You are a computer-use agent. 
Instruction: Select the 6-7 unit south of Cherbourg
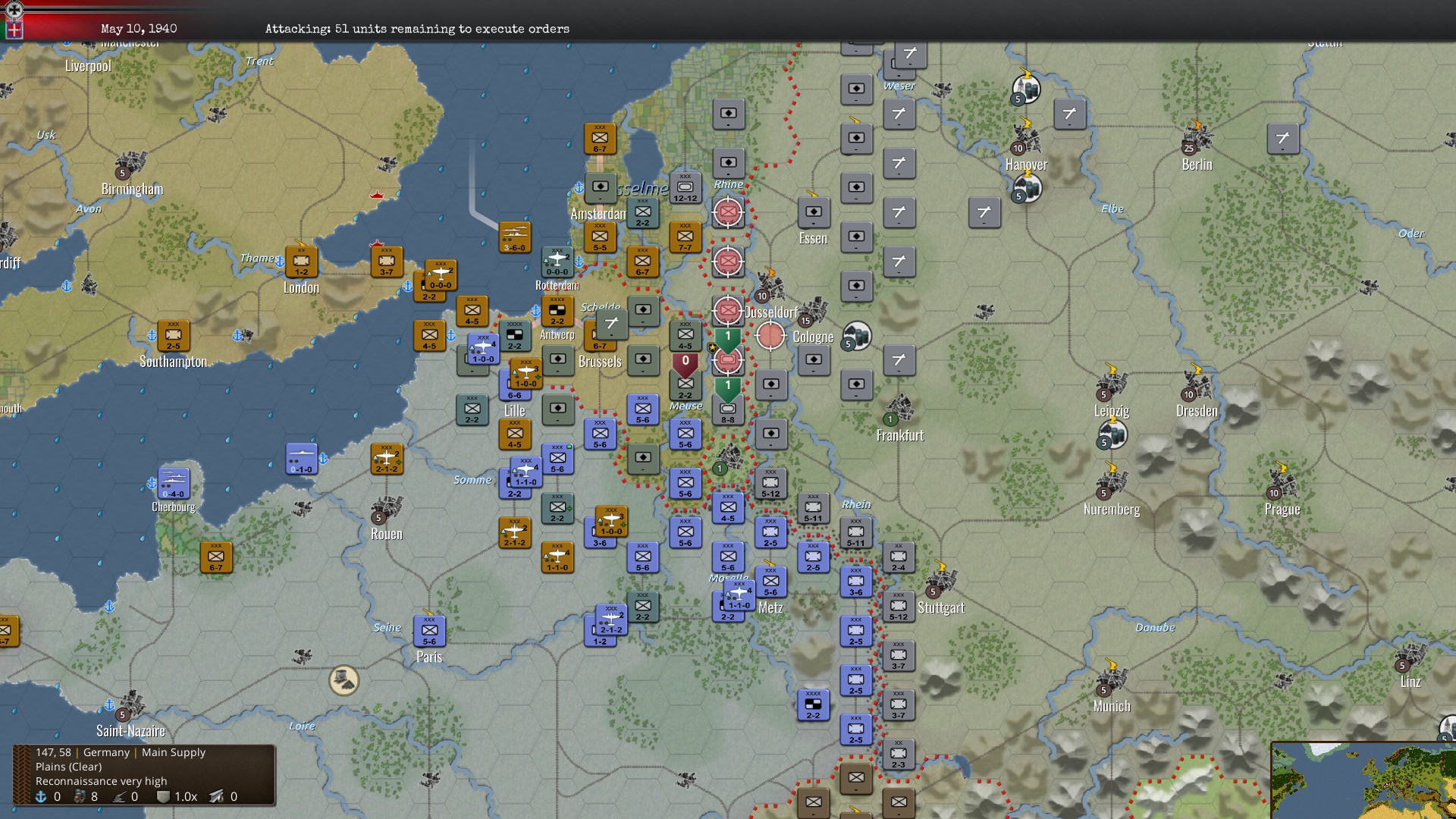[216, 557]
